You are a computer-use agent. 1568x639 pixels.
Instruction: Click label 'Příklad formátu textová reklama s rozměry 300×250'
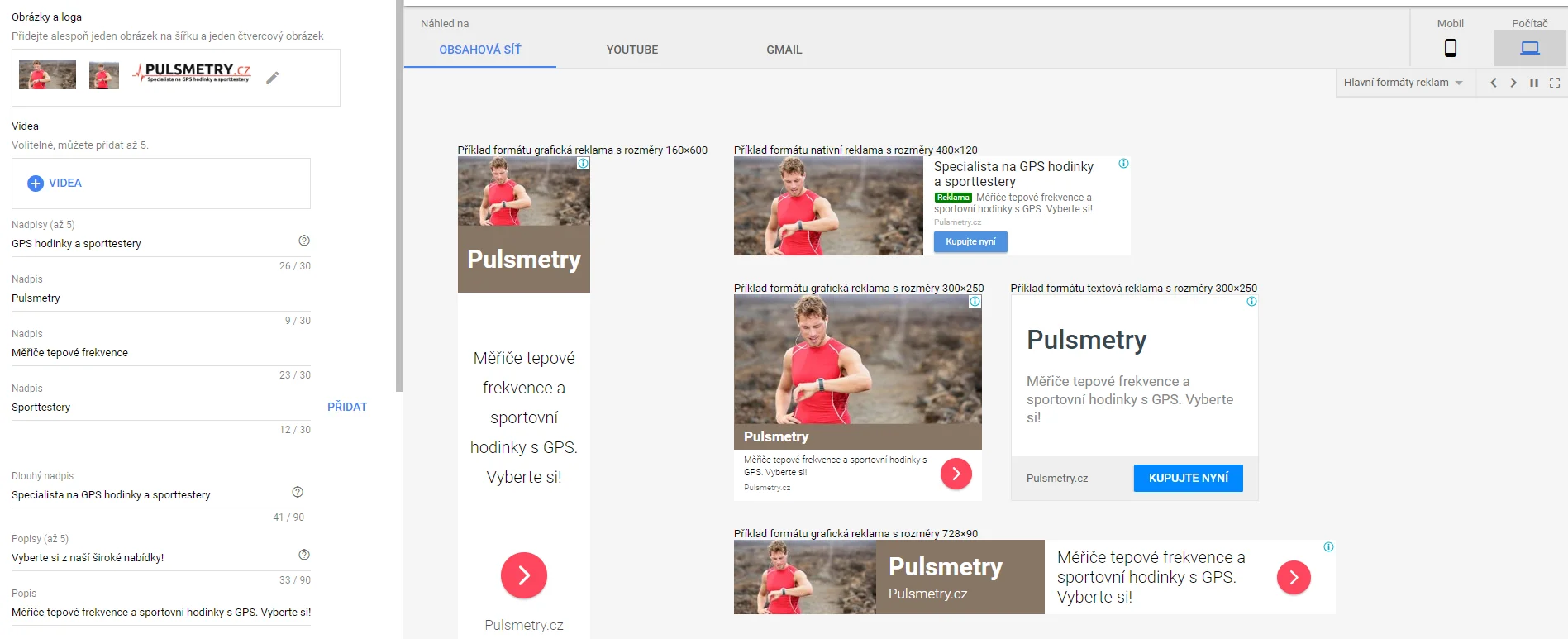[1133, 289]
